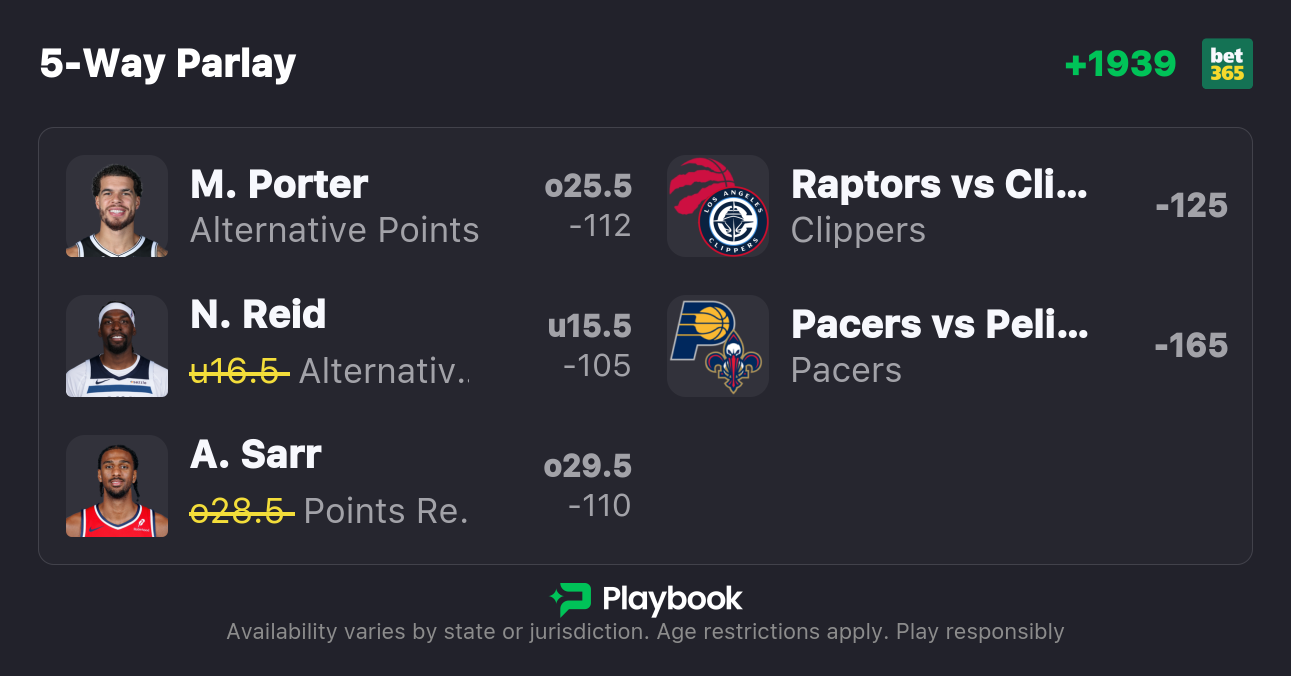Click N. Reid's player headshot

(x=117, y=346)
